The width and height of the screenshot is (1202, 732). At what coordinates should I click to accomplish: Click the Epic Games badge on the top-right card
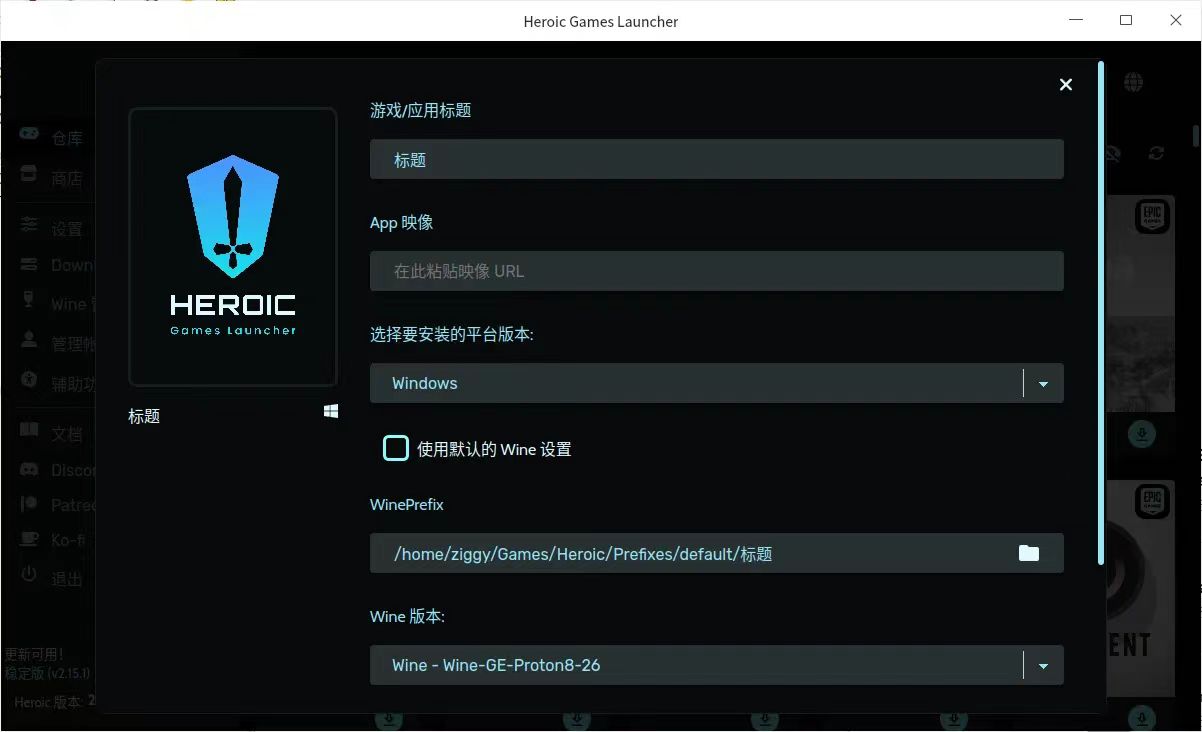[x=1152, y=215]
